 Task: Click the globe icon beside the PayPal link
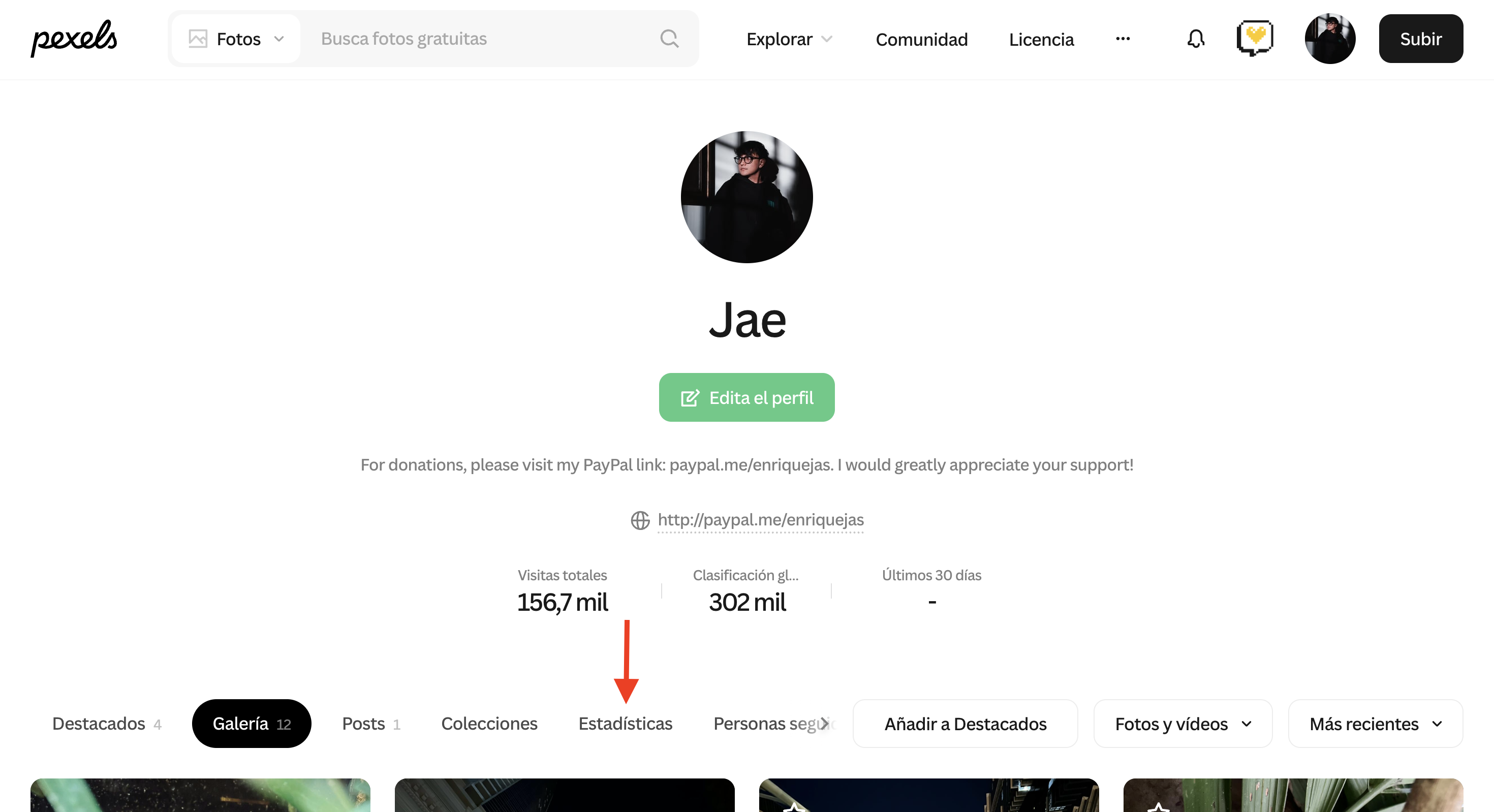point(640,520)
